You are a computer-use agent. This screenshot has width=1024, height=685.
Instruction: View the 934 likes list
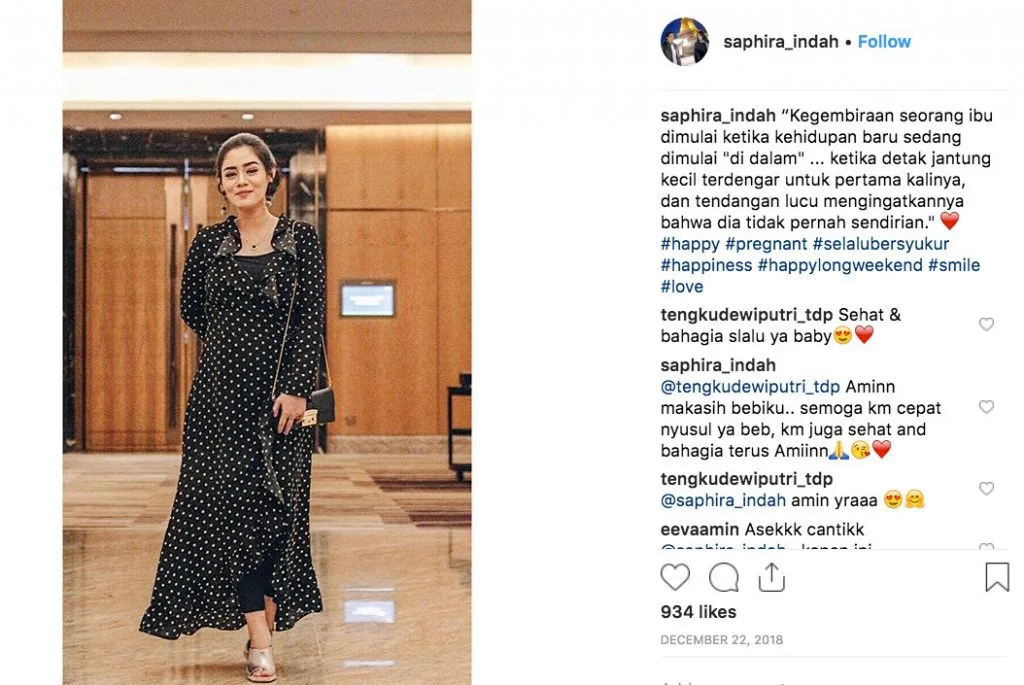click(698, 612)
